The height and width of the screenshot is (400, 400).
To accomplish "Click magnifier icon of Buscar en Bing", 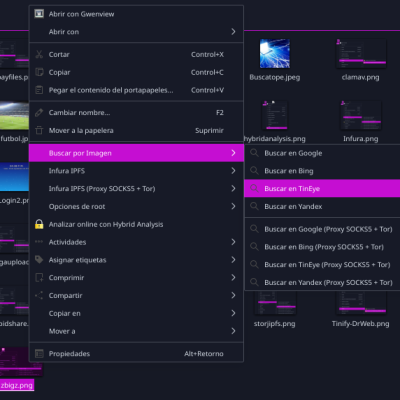I will coord(254,171).
